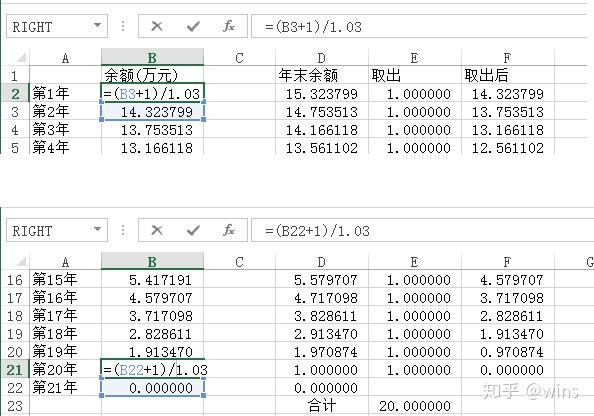Click cell 第15年
Screen dimensions: 594x416
tap(65, 280)
